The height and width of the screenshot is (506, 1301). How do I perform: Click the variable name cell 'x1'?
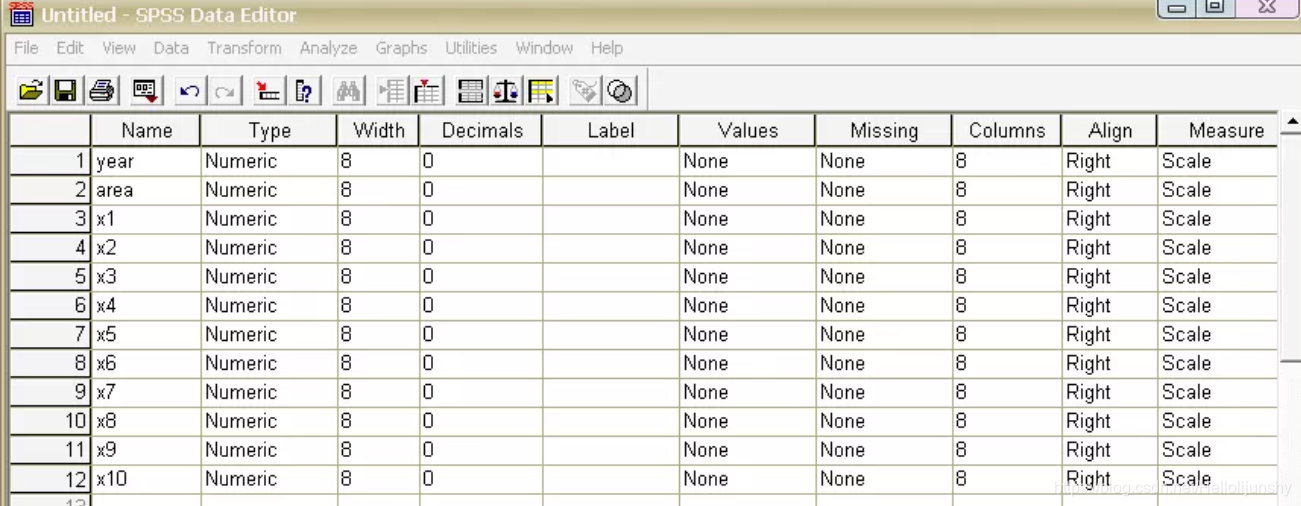tap(146, 219)
